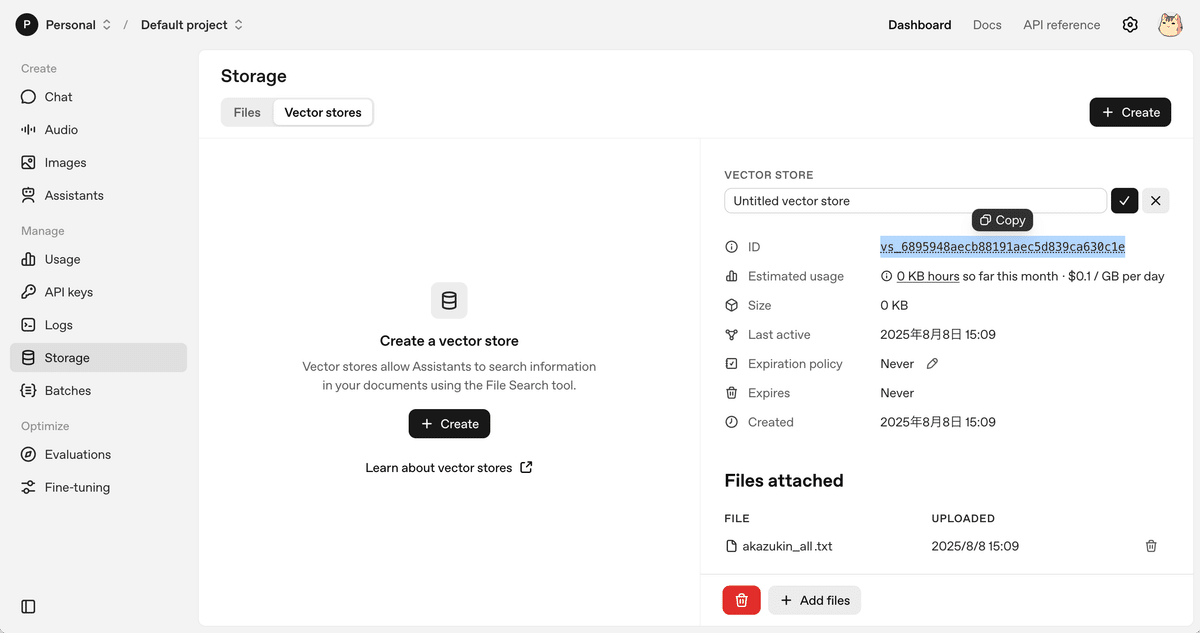
Task: Delete akazukin_all.txt with trash icon
Action: click(1151, 546)
